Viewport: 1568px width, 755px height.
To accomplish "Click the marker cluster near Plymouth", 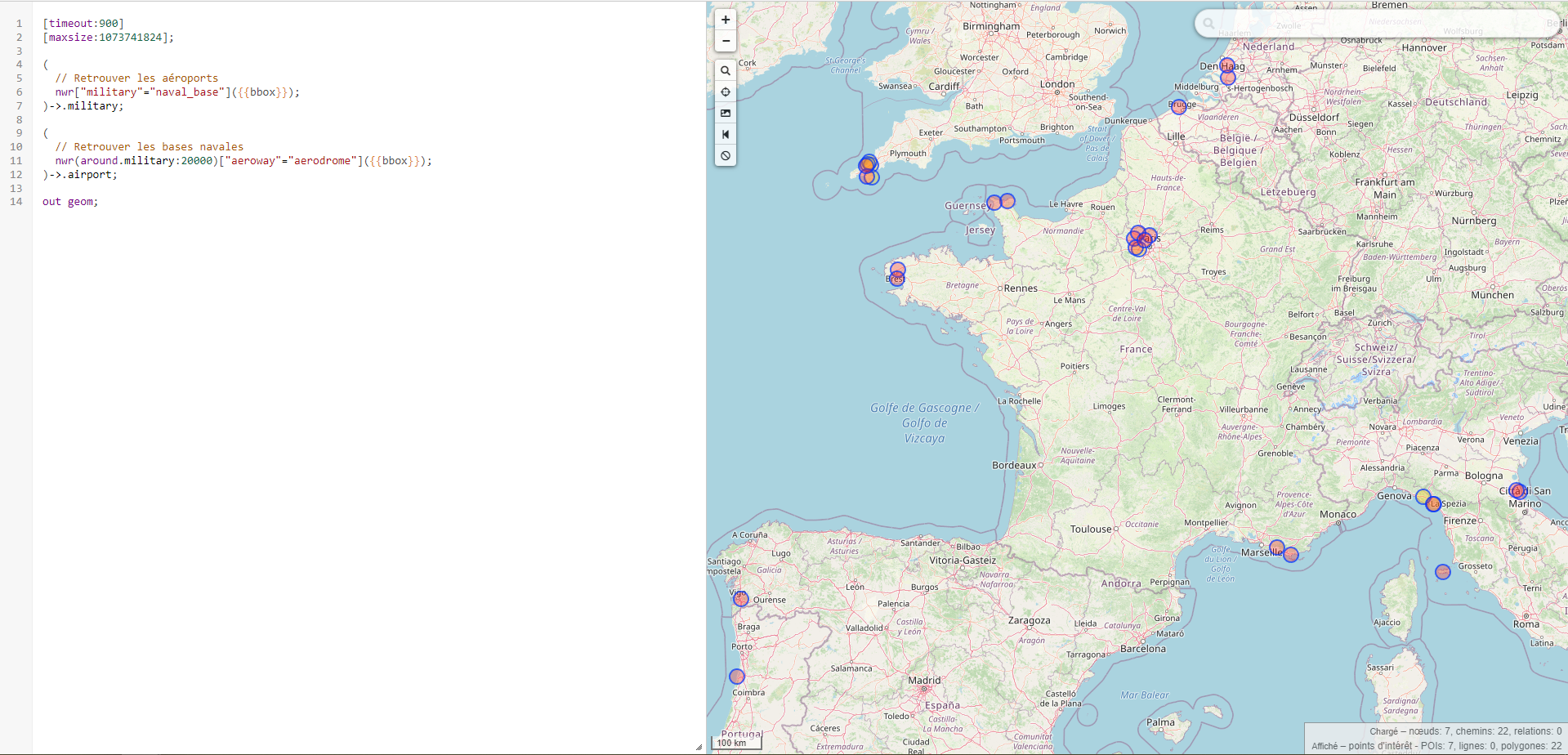I will pyautogui.click(x=869, y=170).
